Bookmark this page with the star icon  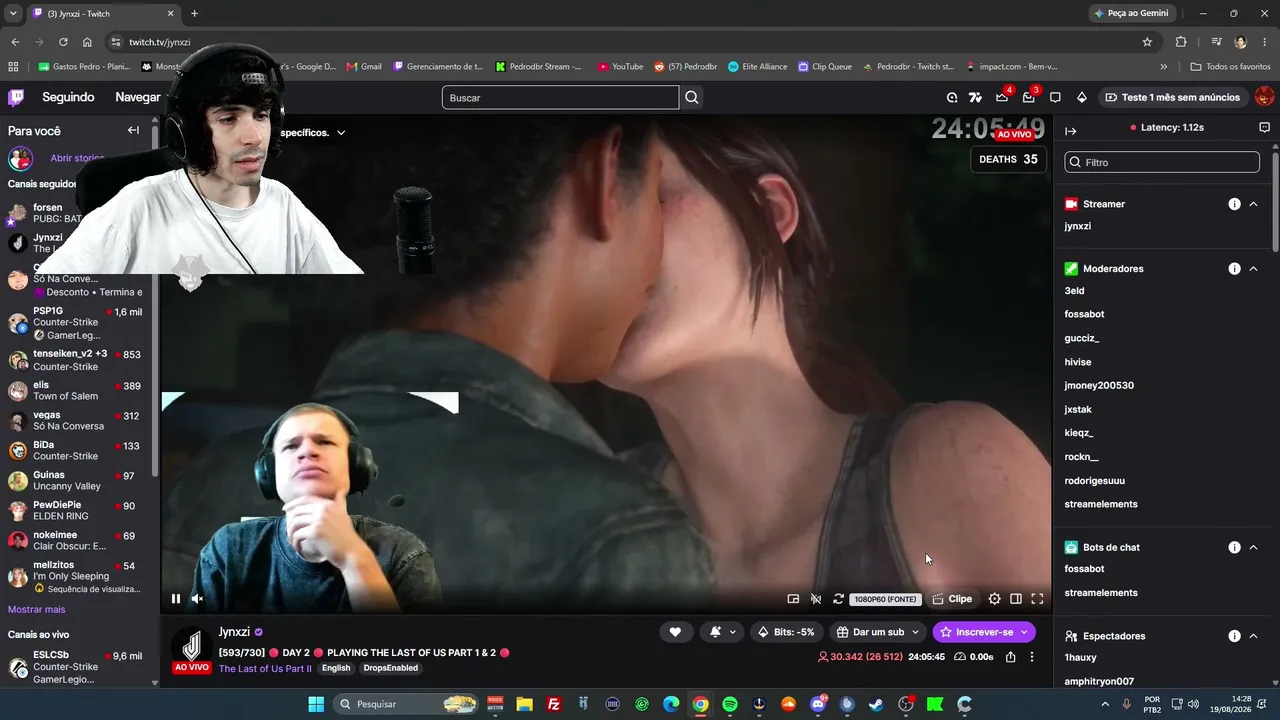tap(1147, 42)
